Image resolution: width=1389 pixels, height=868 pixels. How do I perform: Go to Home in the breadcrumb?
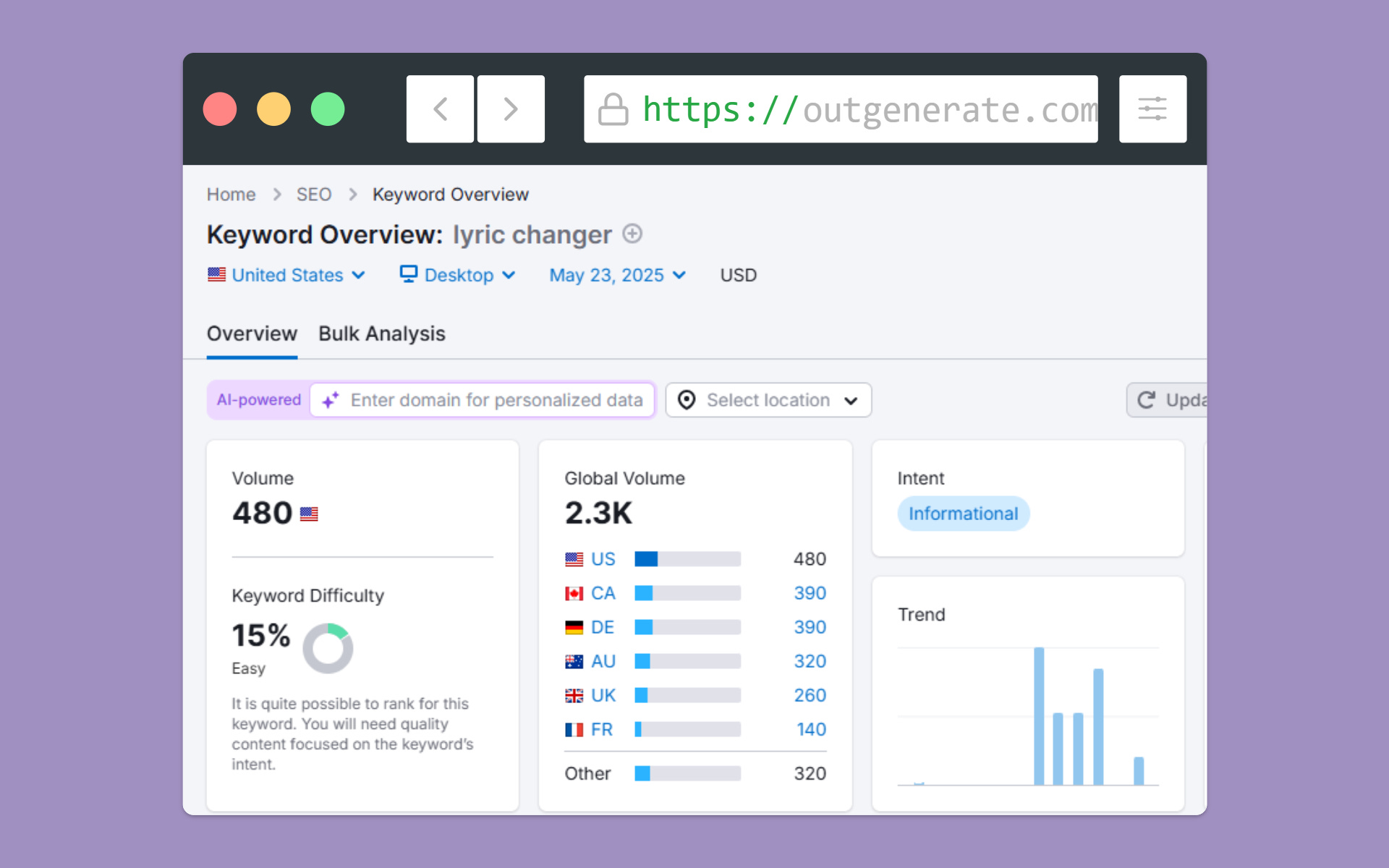pyautogui.click(x=231, y=195)
